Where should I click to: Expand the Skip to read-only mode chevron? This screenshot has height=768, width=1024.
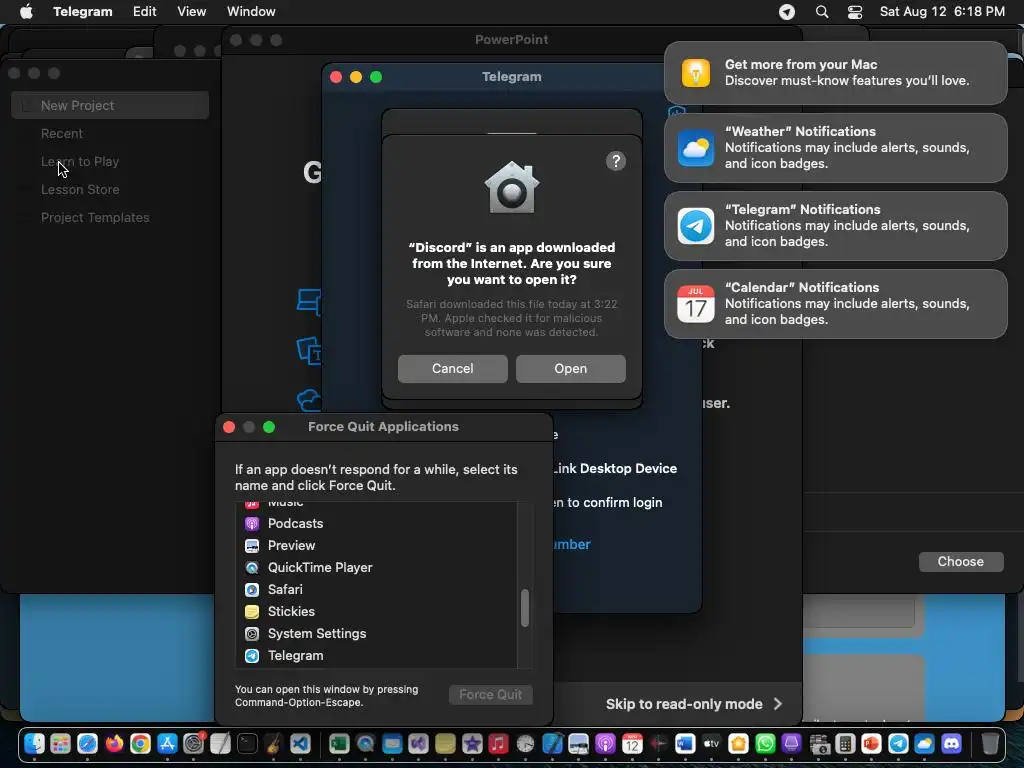tap(778, 704)
